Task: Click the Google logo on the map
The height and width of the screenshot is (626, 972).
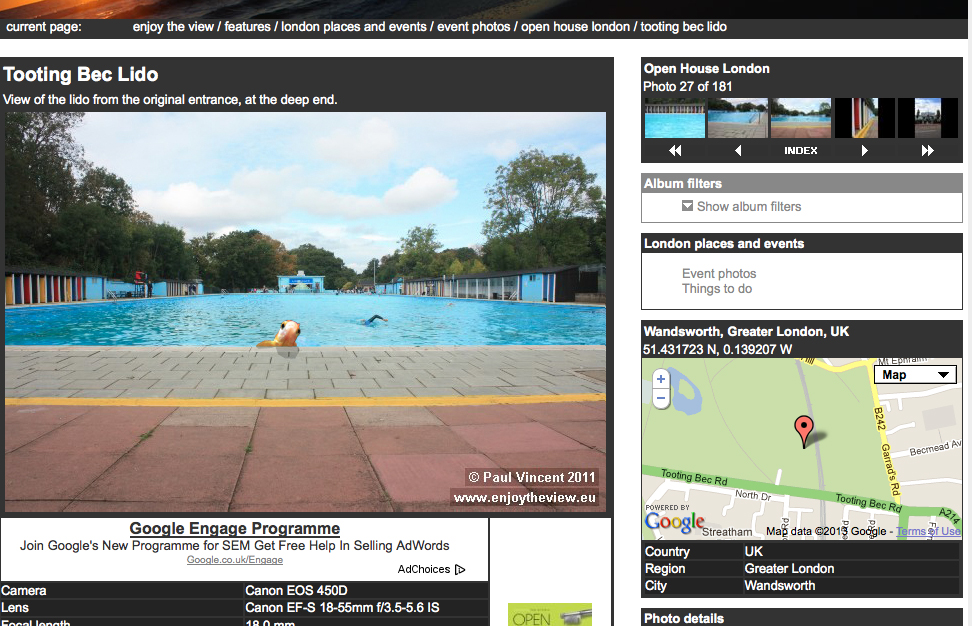Action: coord(674,521)
